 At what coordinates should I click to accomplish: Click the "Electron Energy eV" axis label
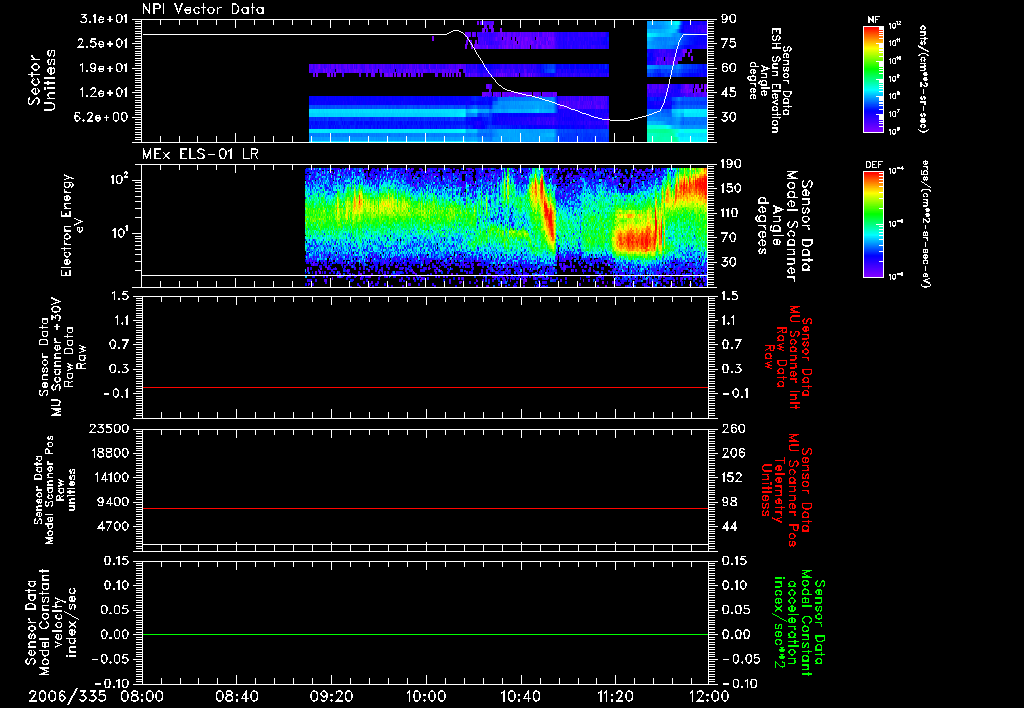73,225
